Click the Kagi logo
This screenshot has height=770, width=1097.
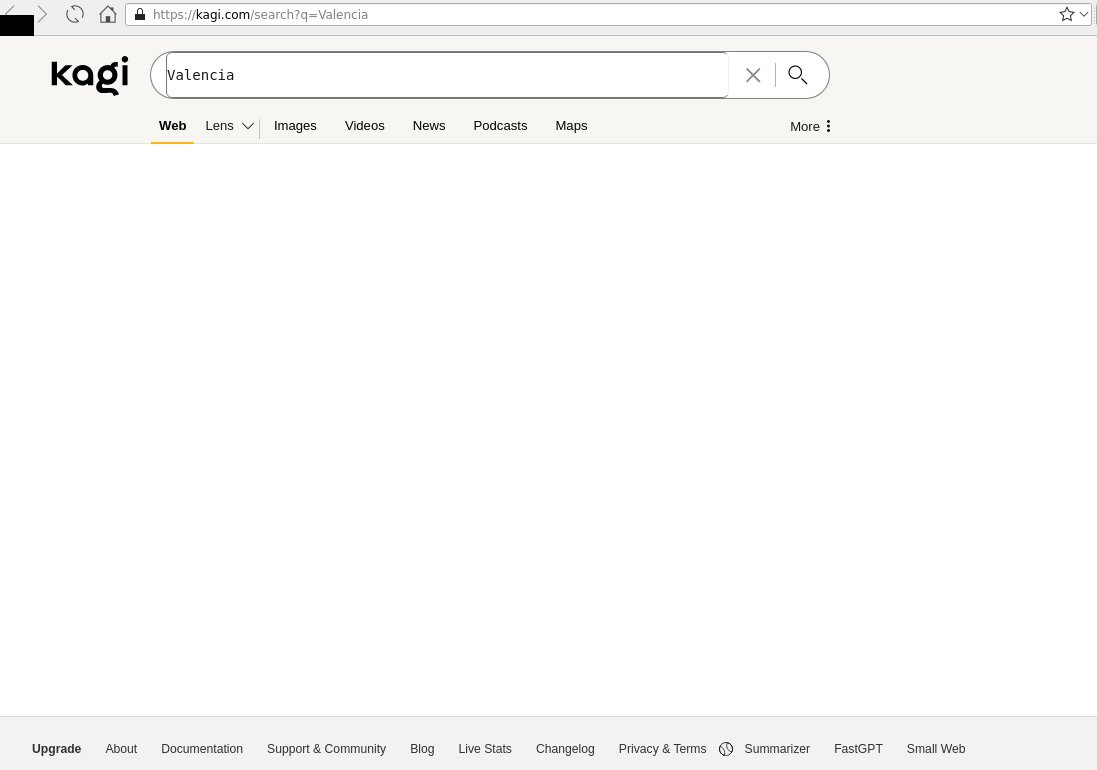[90, 75]
